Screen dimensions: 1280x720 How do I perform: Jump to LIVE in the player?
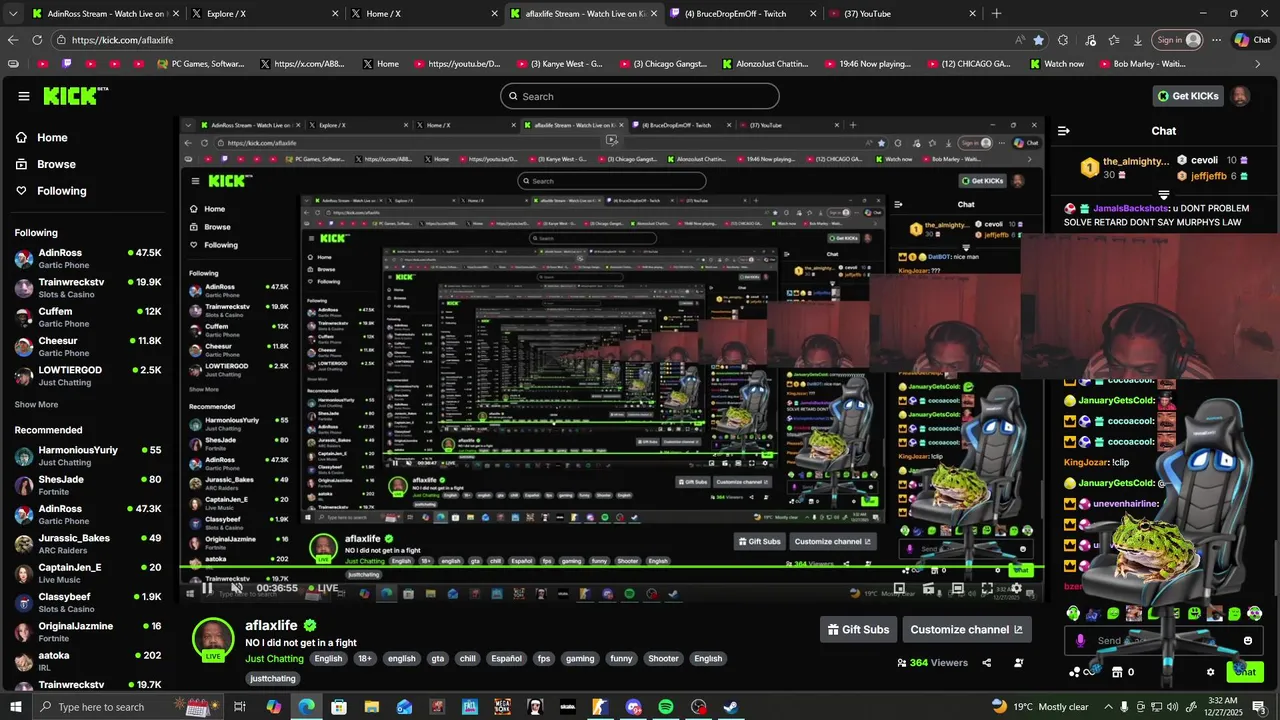pos(323,588)
